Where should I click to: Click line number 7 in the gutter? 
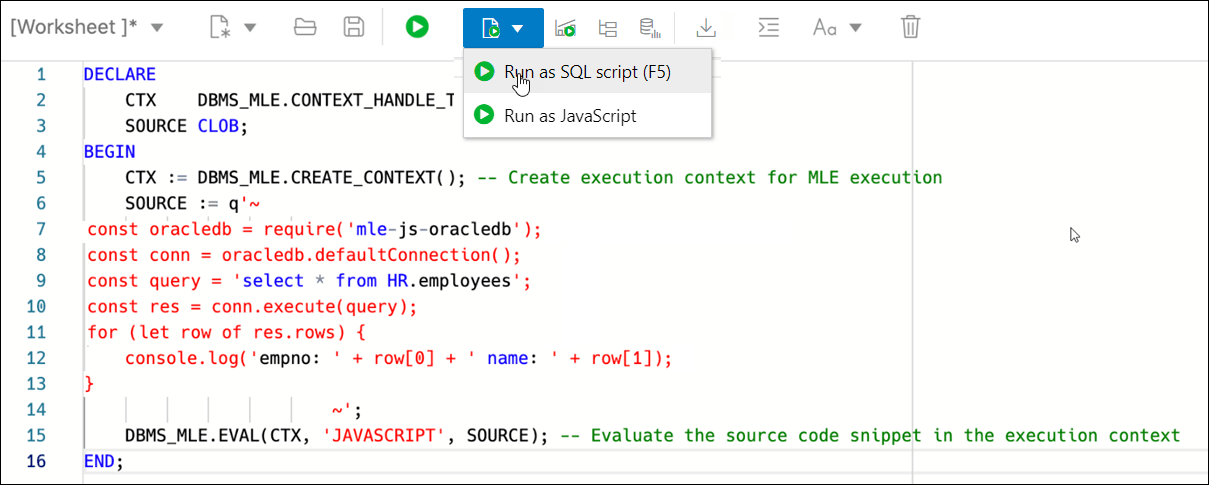pos(40,229)
